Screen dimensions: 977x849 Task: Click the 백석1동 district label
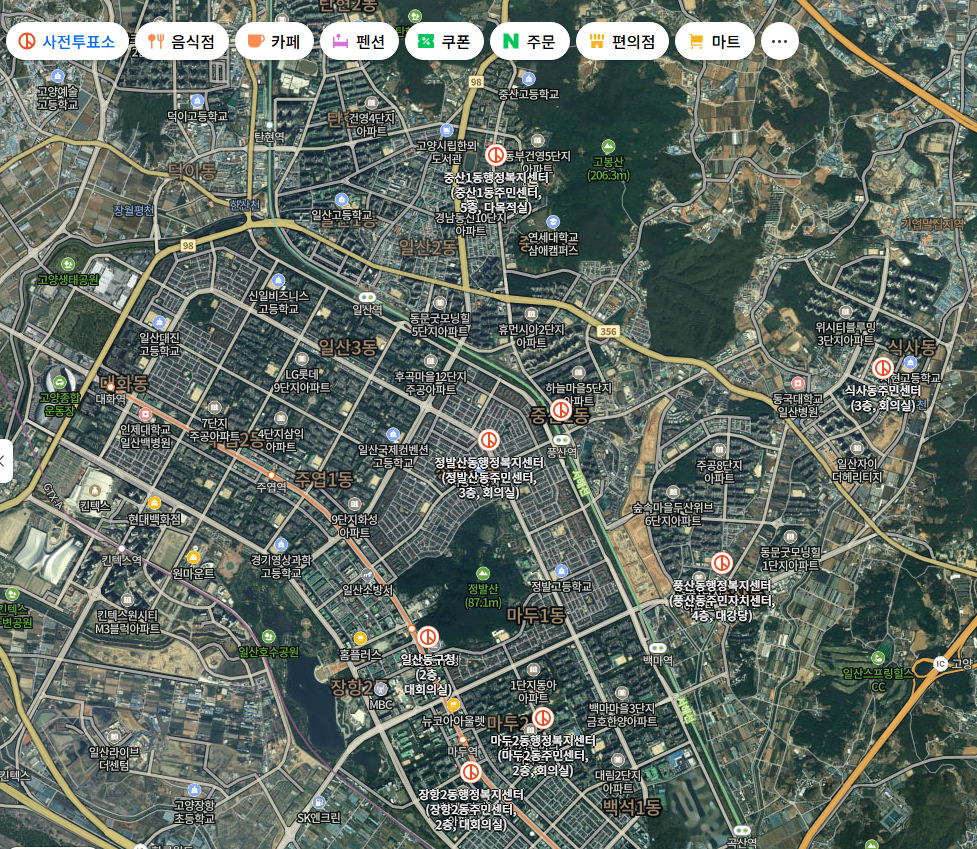tap(632, 808)
